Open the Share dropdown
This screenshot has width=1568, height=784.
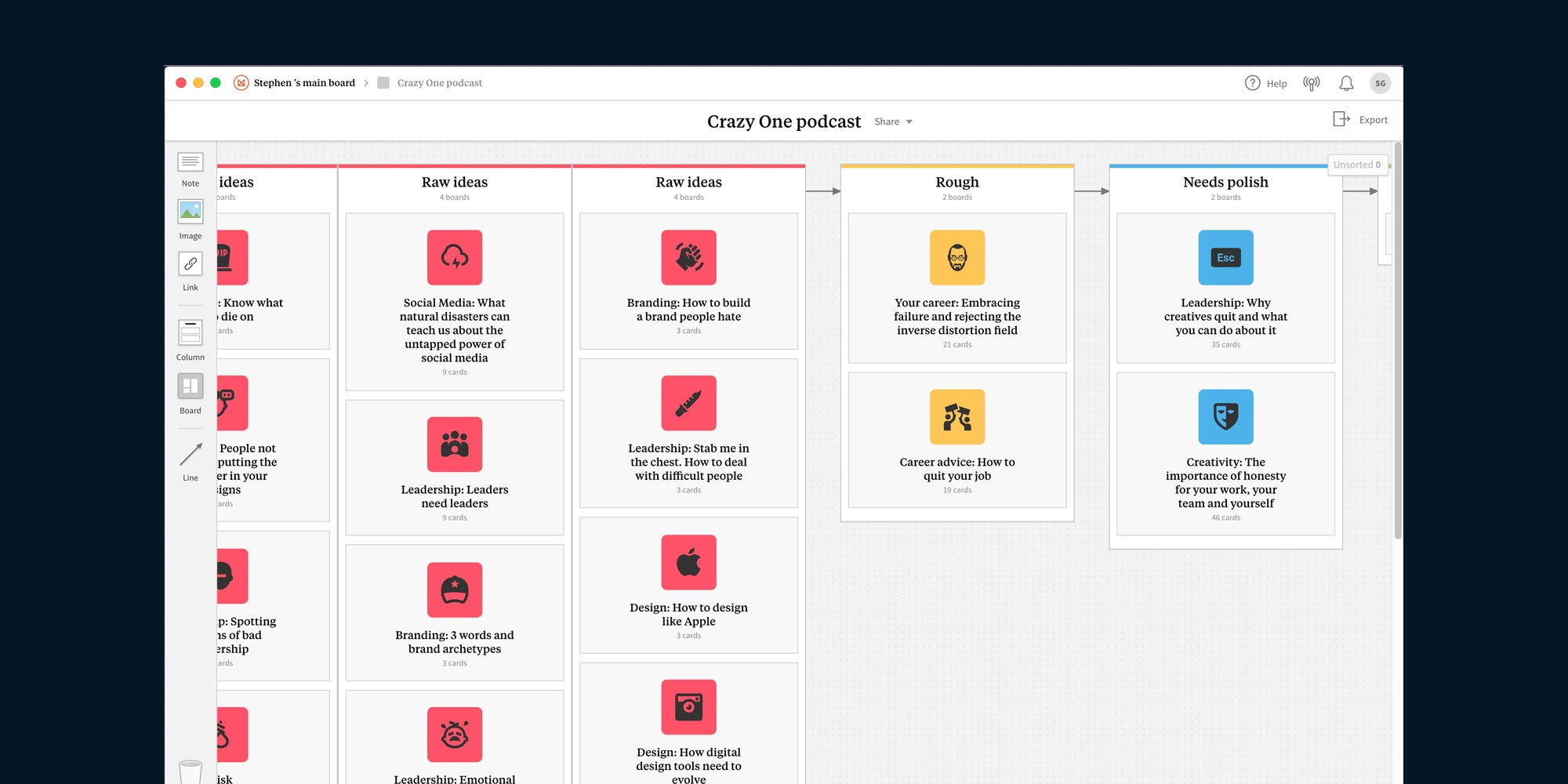(x=894, y=122)
